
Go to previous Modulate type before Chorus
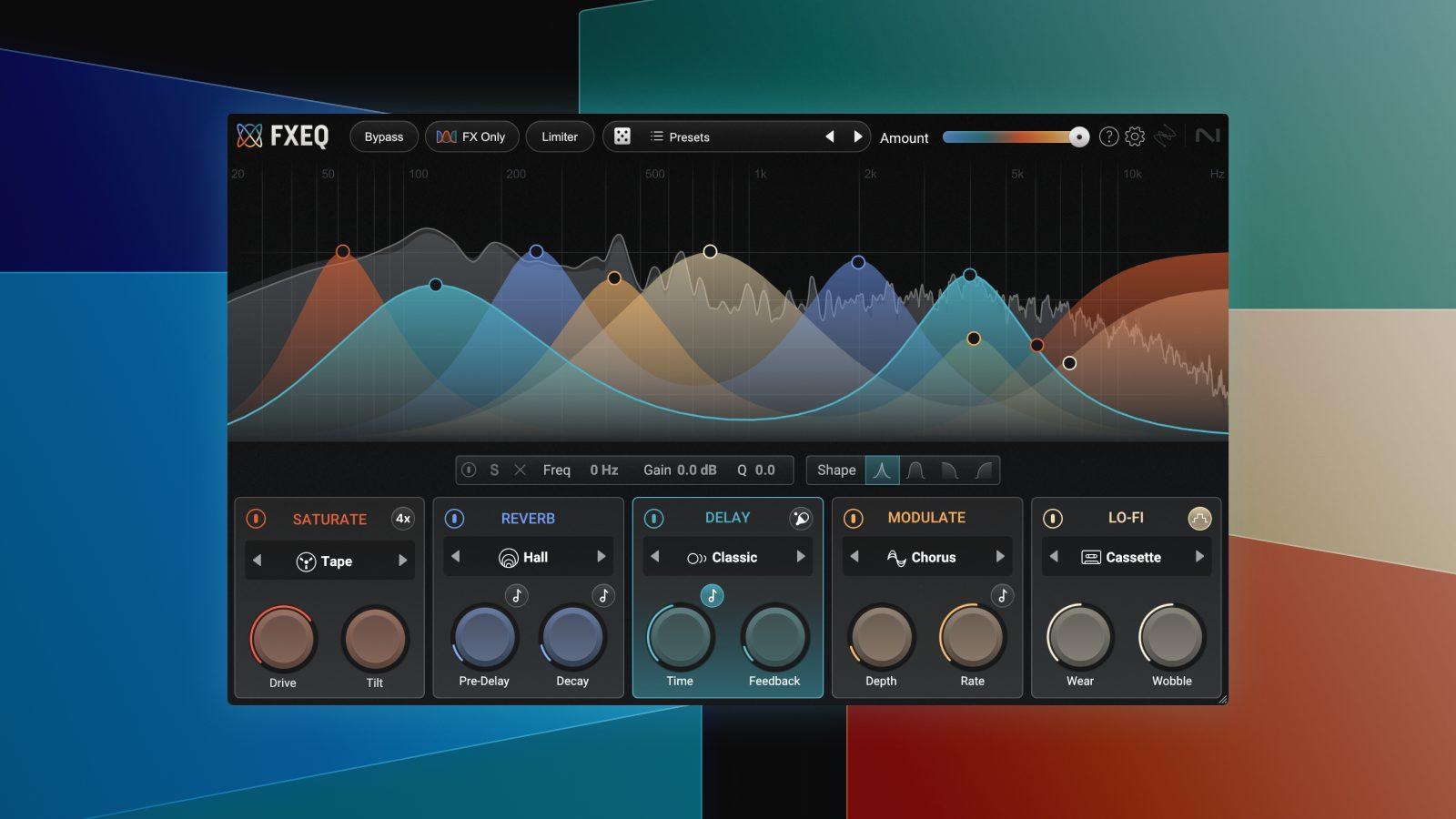coord(854,556)
